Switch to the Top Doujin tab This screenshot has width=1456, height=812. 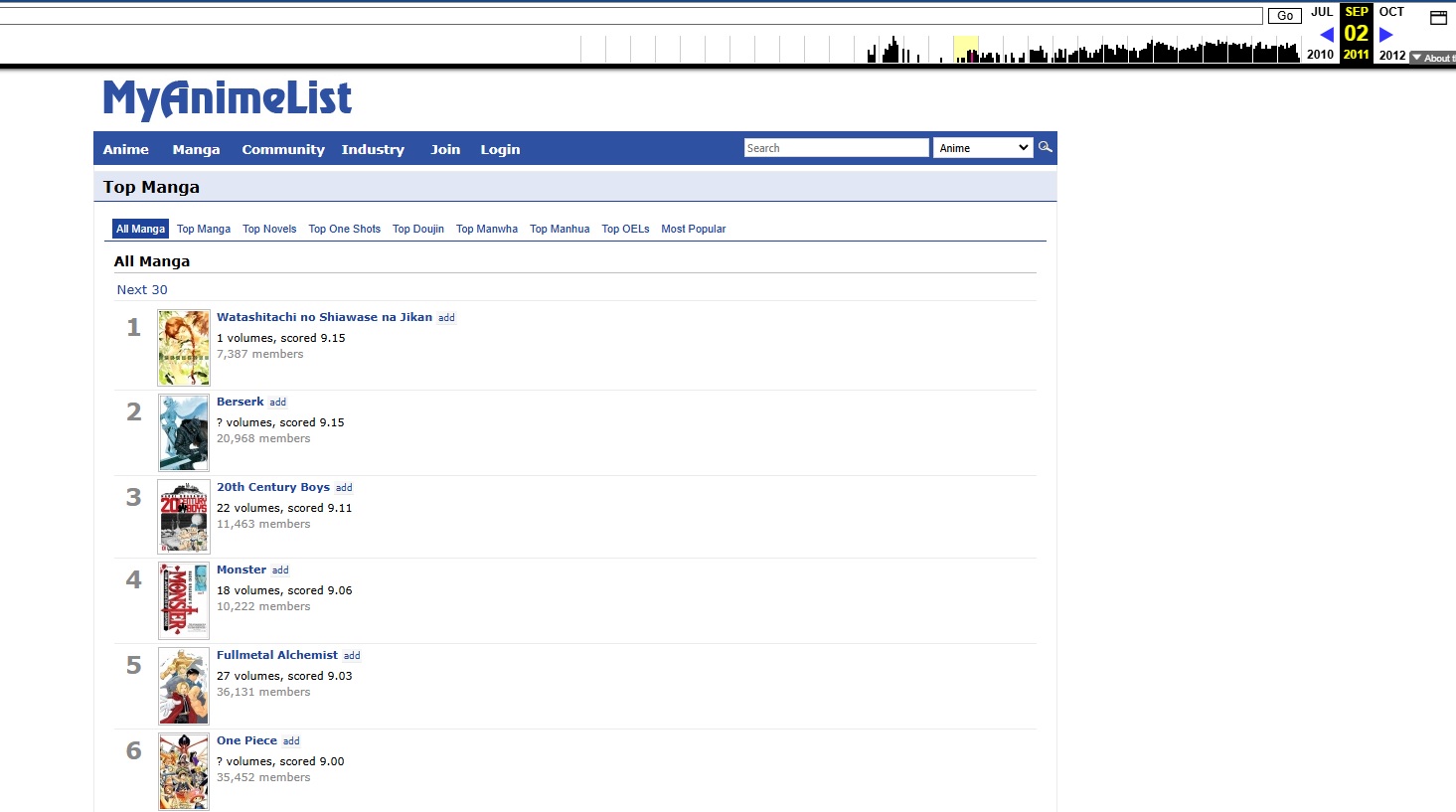pyautogui.click(x=418, y=229)
